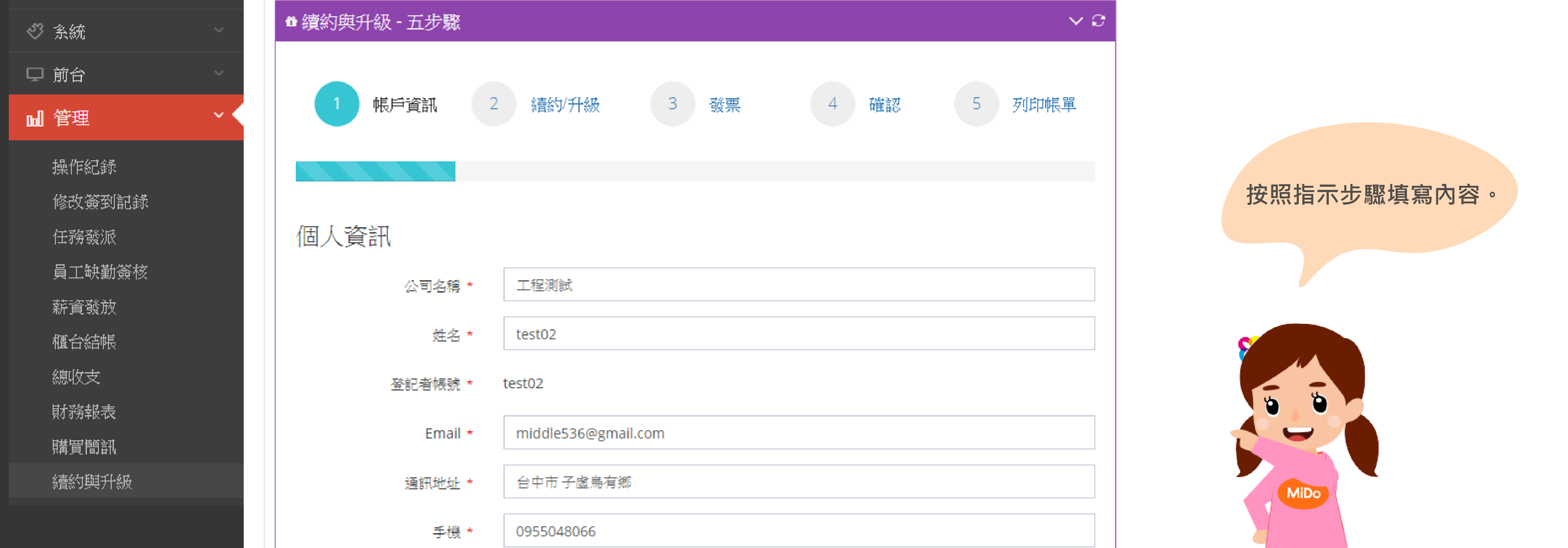1568x548 pixels.
Task: Open 操作紀錄 in the sidebar
Action: point(84,167)
